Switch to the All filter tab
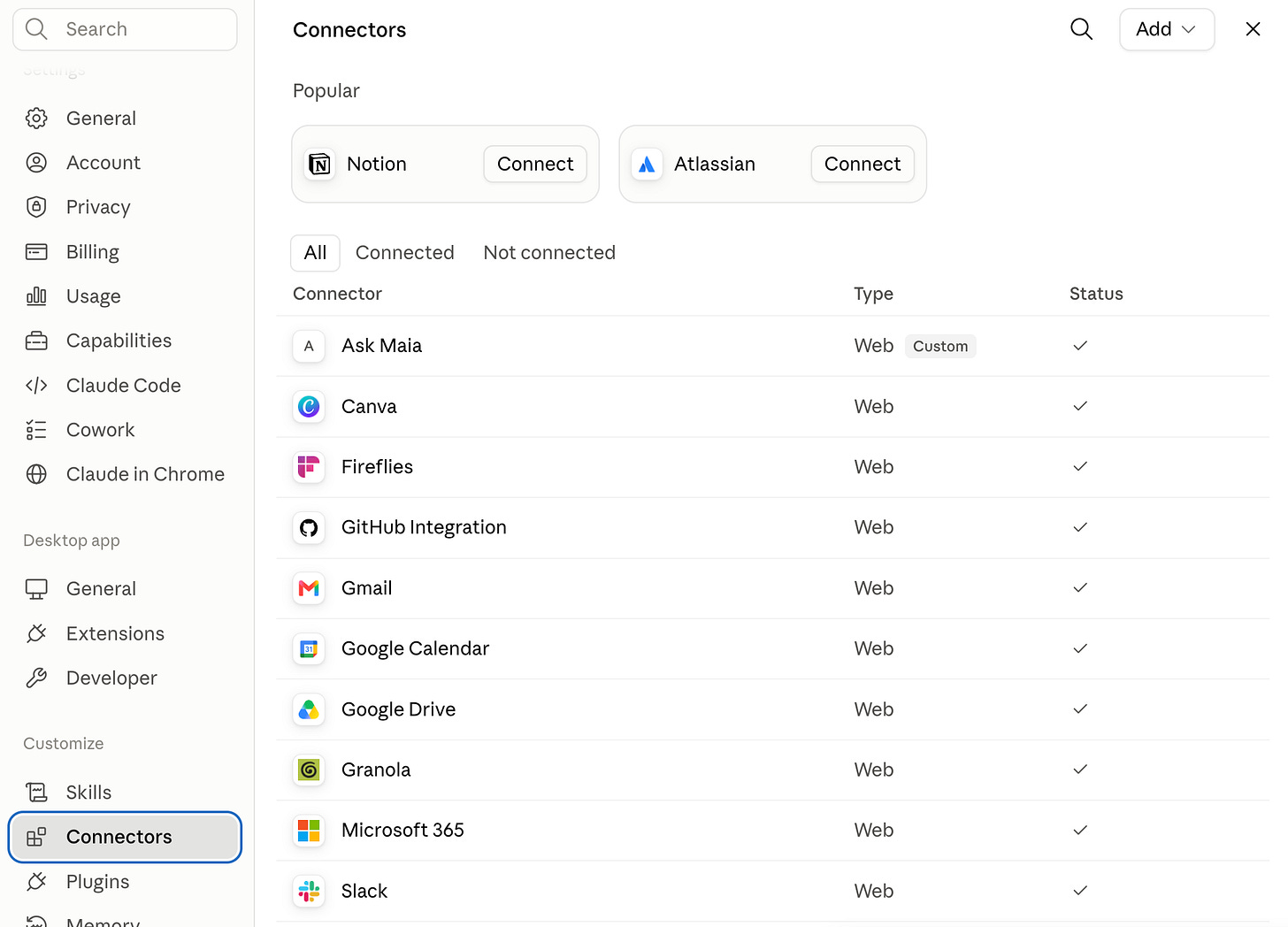Screen dimensions: 1288x927 [315, 253]
